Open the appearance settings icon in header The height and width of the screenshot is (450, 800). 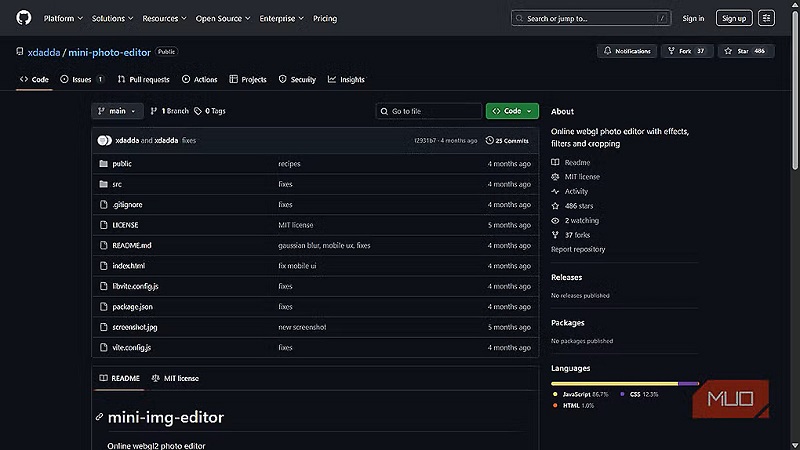coord(766,18)
